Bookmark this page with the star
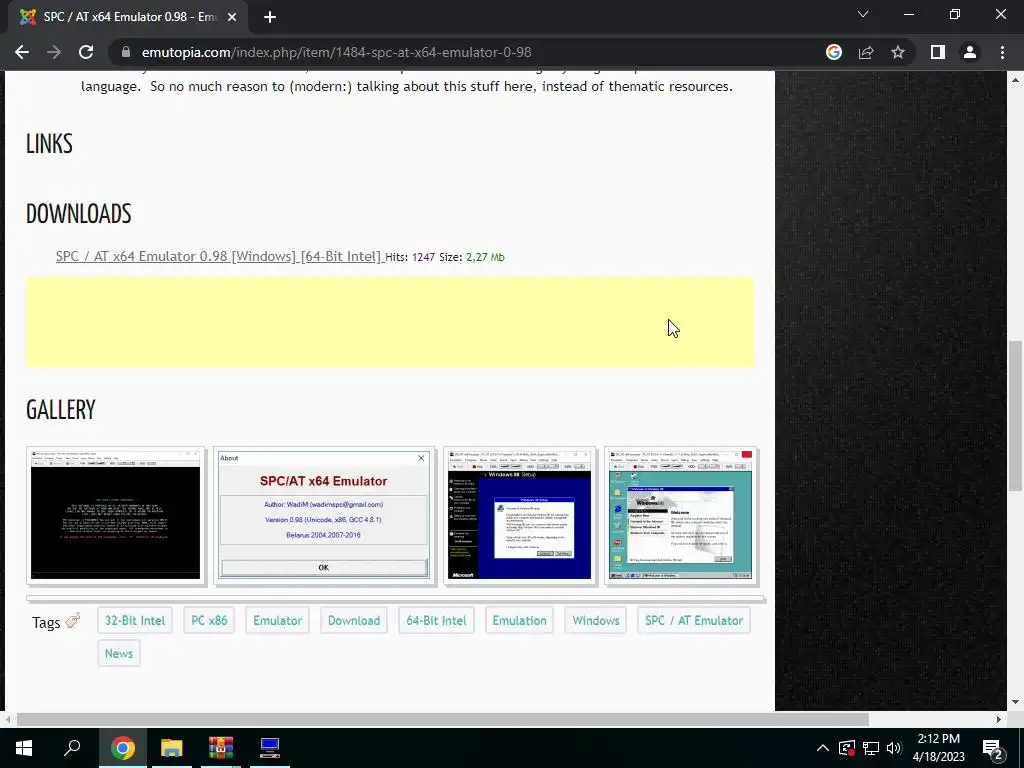1024x768 pixels. [898, 52]
